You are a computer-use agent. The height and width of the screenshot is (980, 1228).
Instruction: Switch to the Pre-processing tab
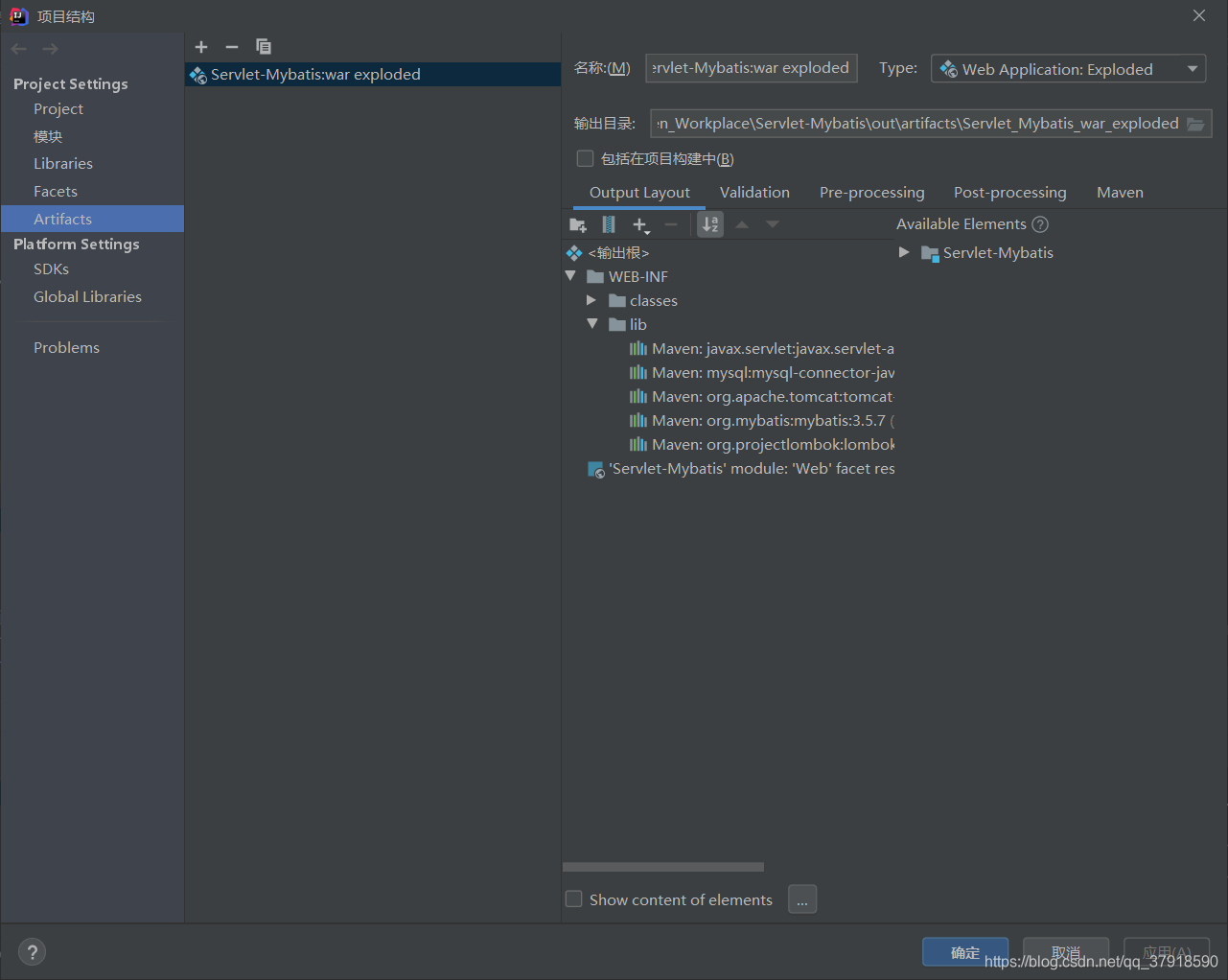tap(871, 193)
